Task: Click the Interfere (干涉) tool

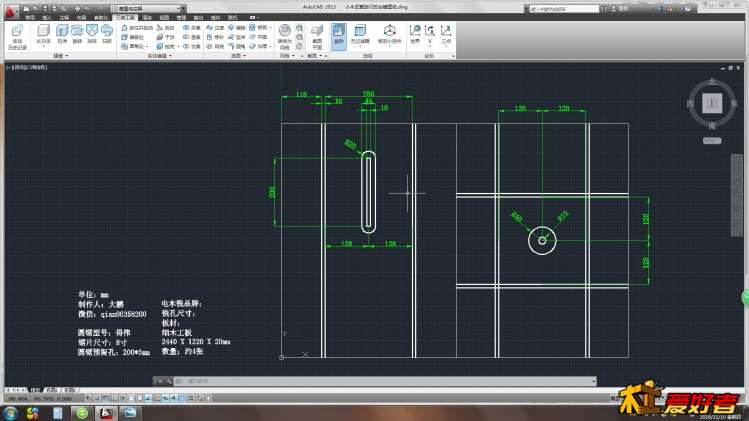Action: coord(166,37)
